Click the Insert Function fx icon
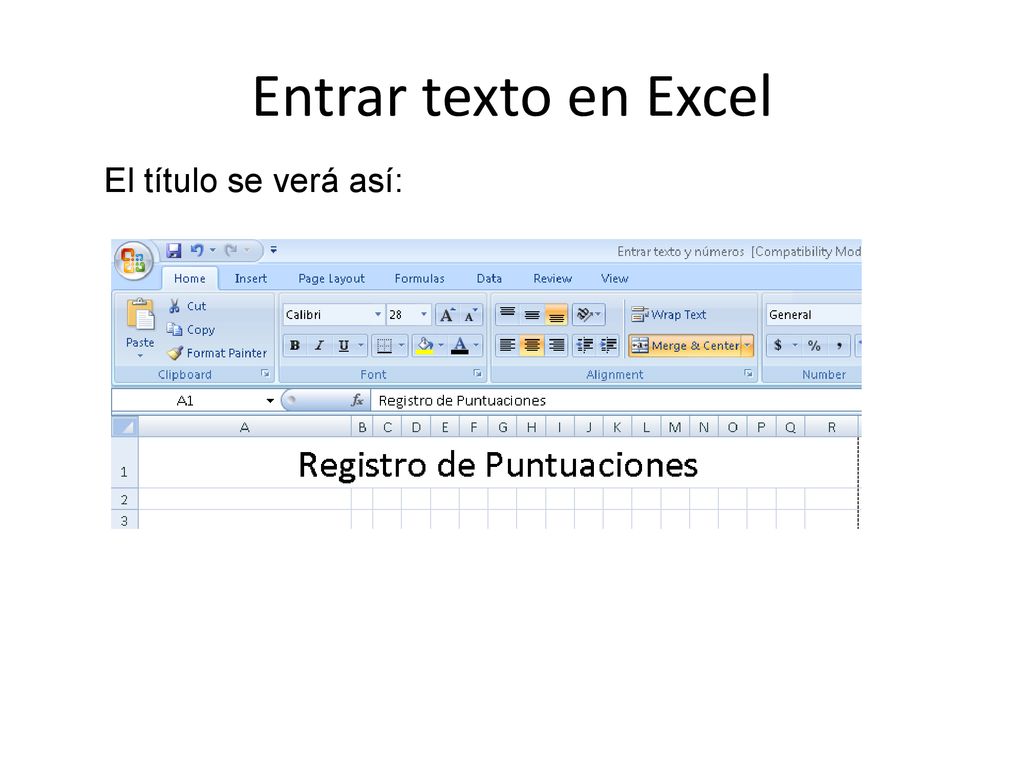Screen dimensions: 1024x768 click(357, 400)
